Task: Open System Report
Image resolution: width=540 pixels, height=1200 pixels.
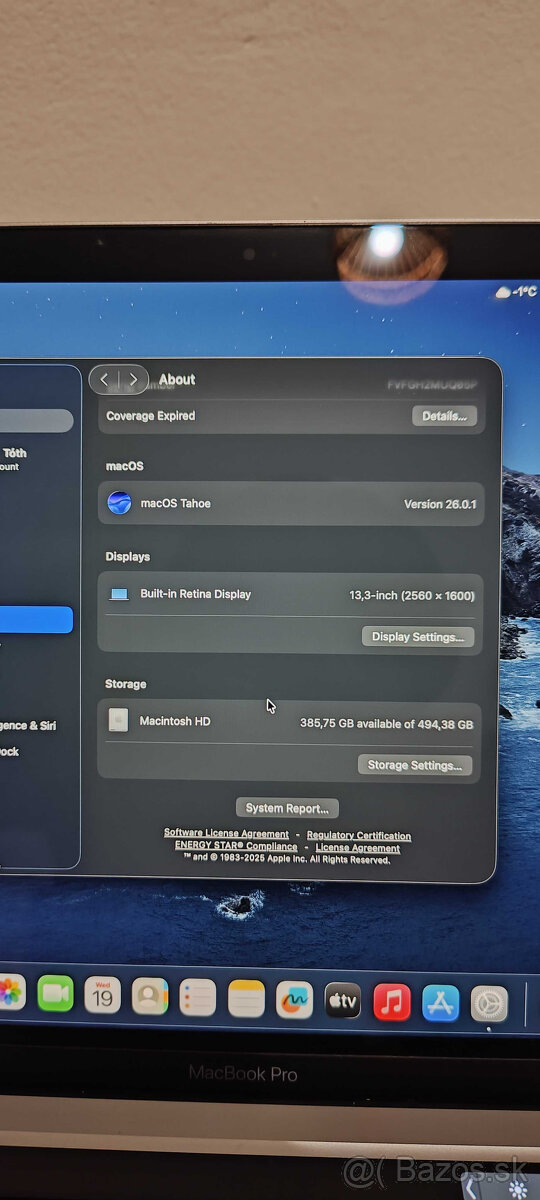Action: (x=287, y=808)
